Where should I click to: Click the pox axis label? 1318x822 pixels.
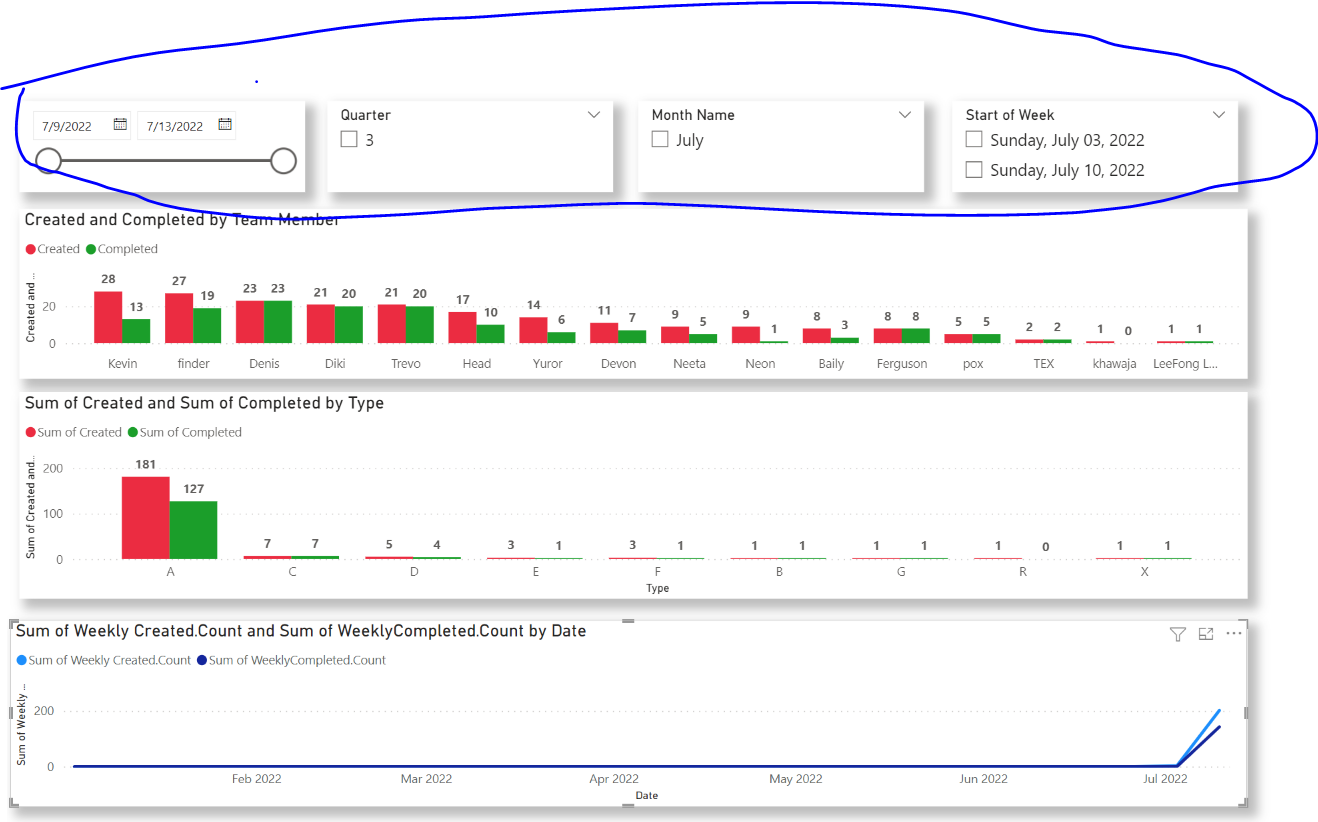click(973, 364)
